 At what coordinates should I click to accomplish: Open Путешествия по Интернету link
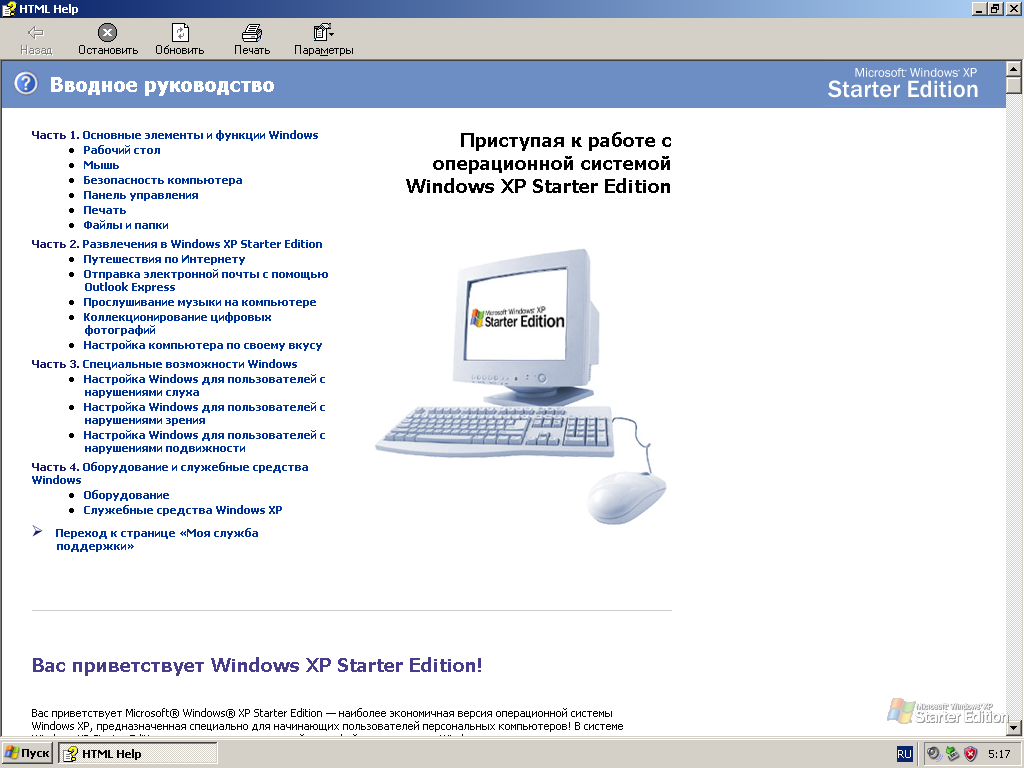point(164,259)
